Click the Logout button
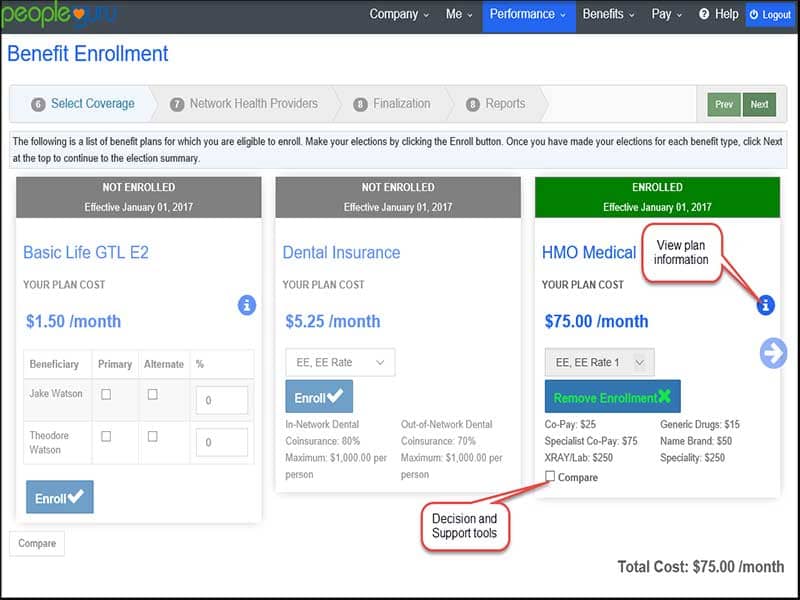Screen dimensions: 800x600 pos(769,15)
